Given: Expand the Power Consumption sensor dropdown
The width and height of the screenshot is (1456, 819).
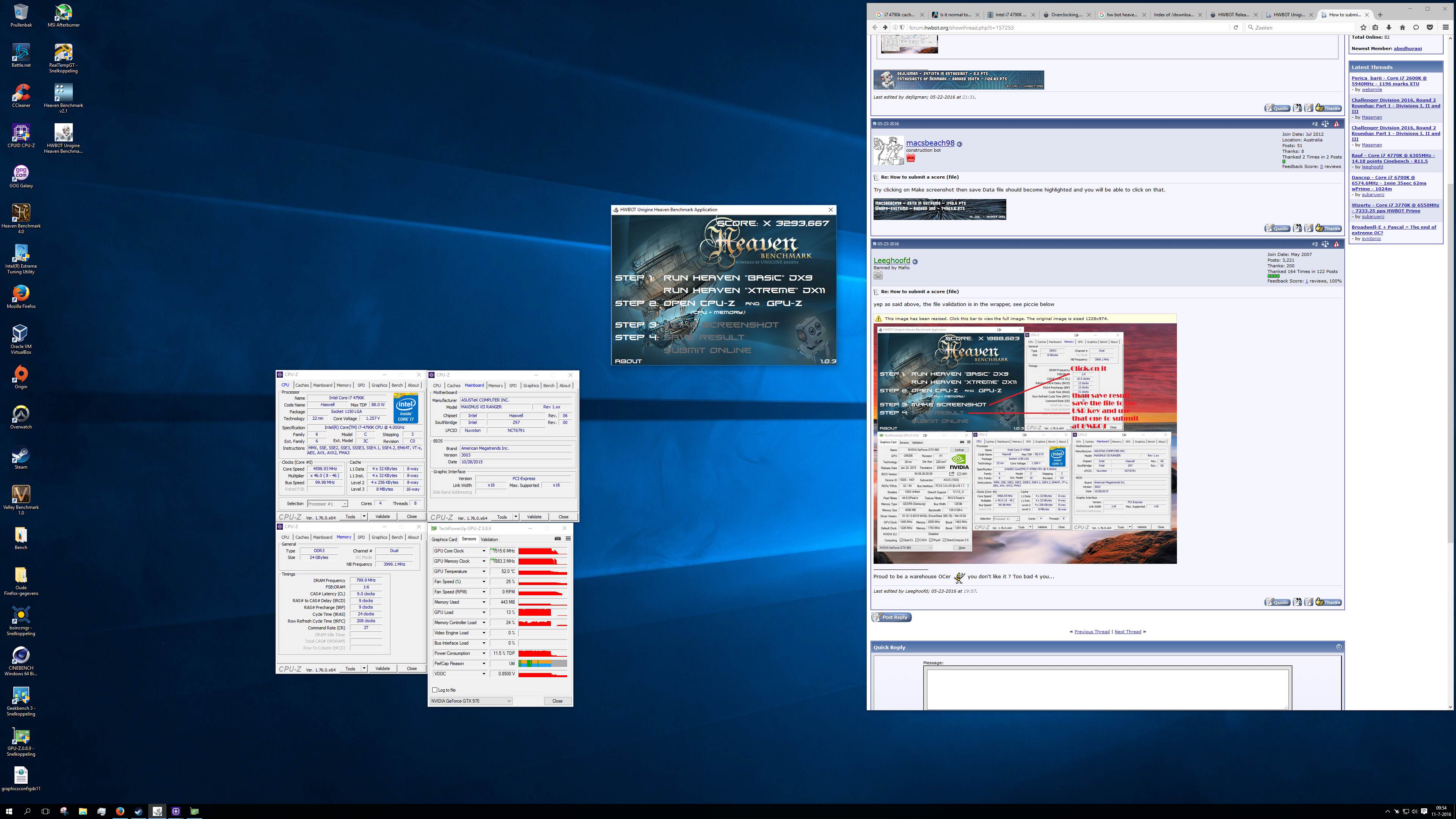Looking at the screenshot, I should pyautogui.click(x=484, y=653).
